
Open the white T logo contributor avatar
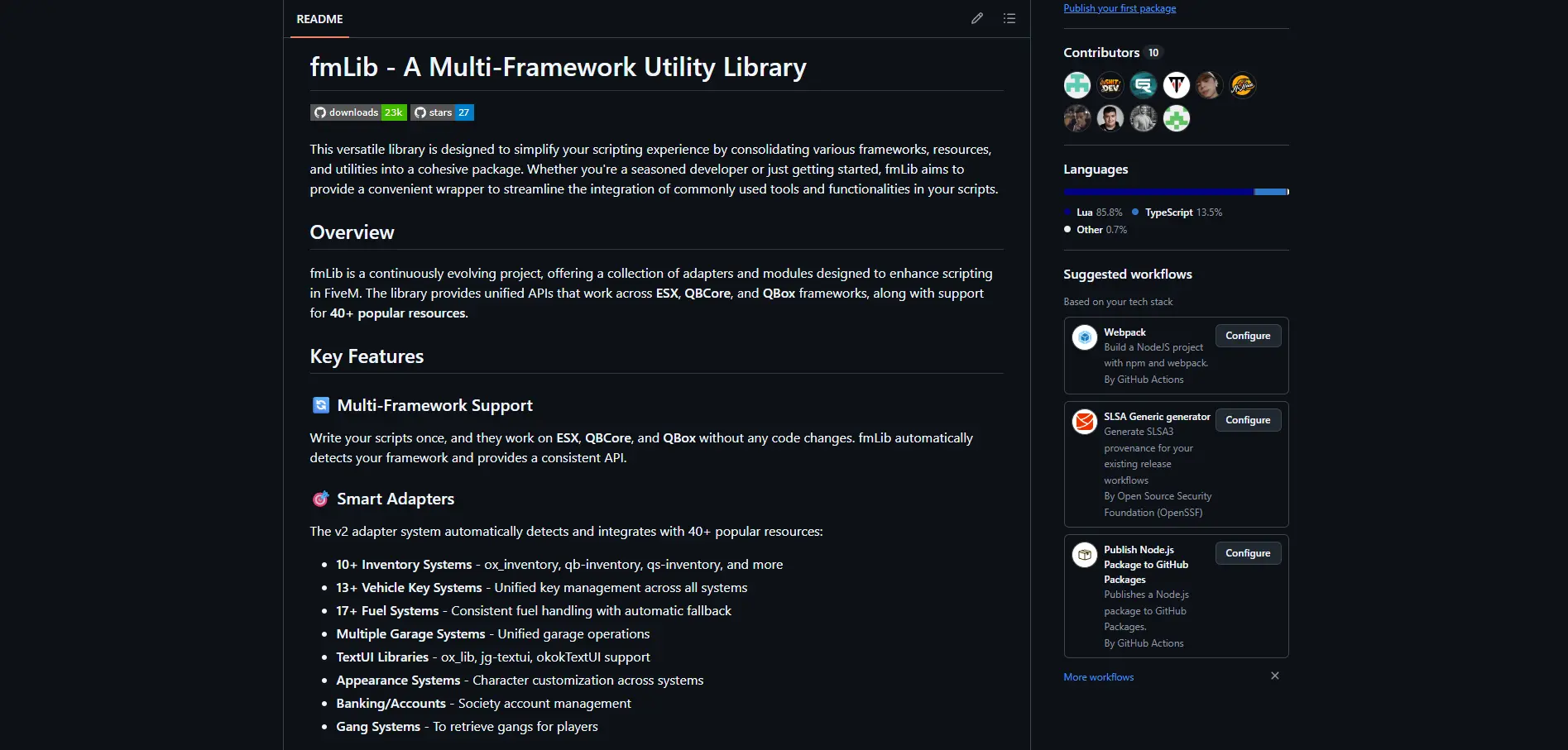point(1177,85)
